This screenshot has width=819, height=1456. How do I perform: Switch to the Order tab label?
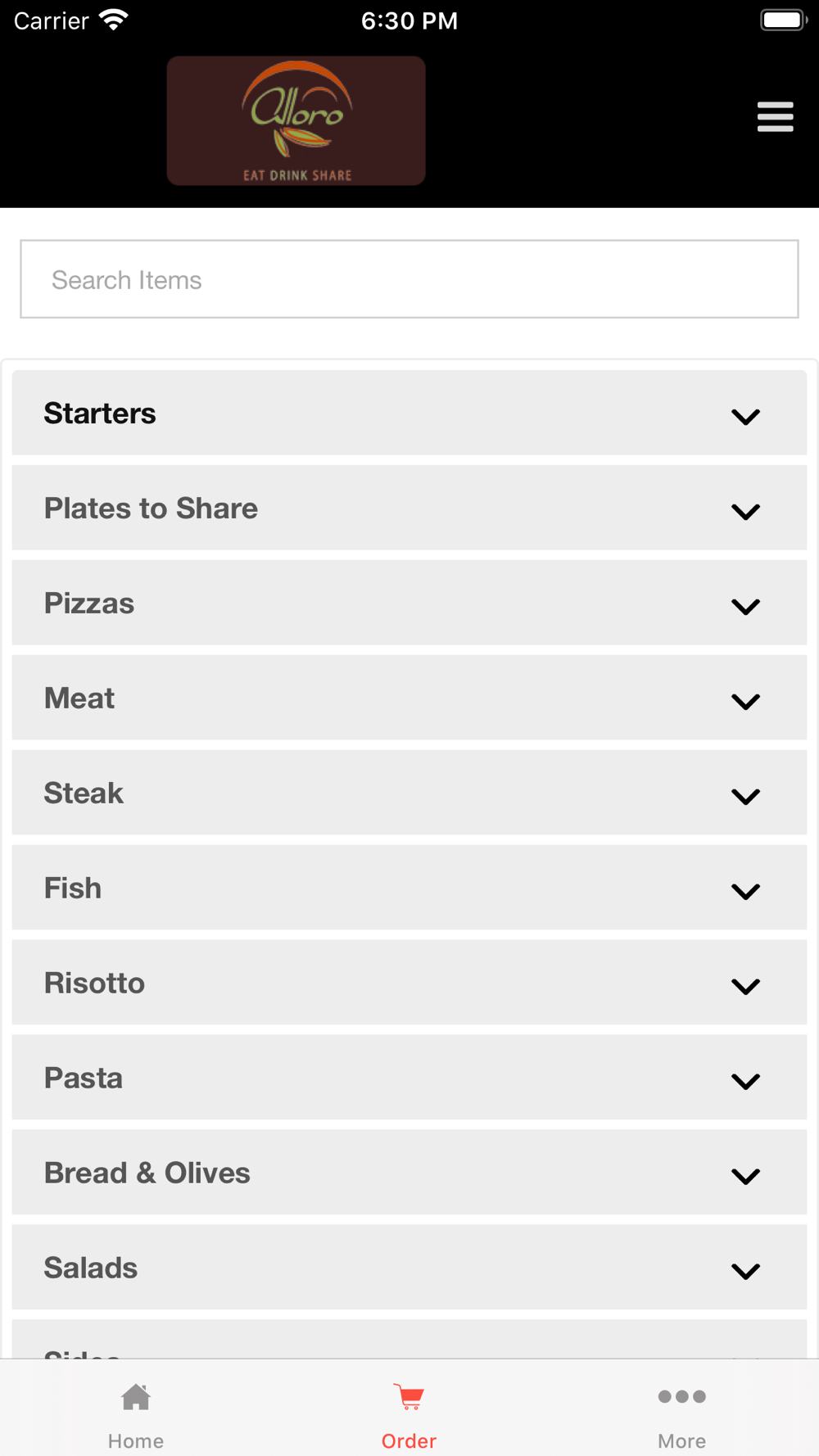409,1441
